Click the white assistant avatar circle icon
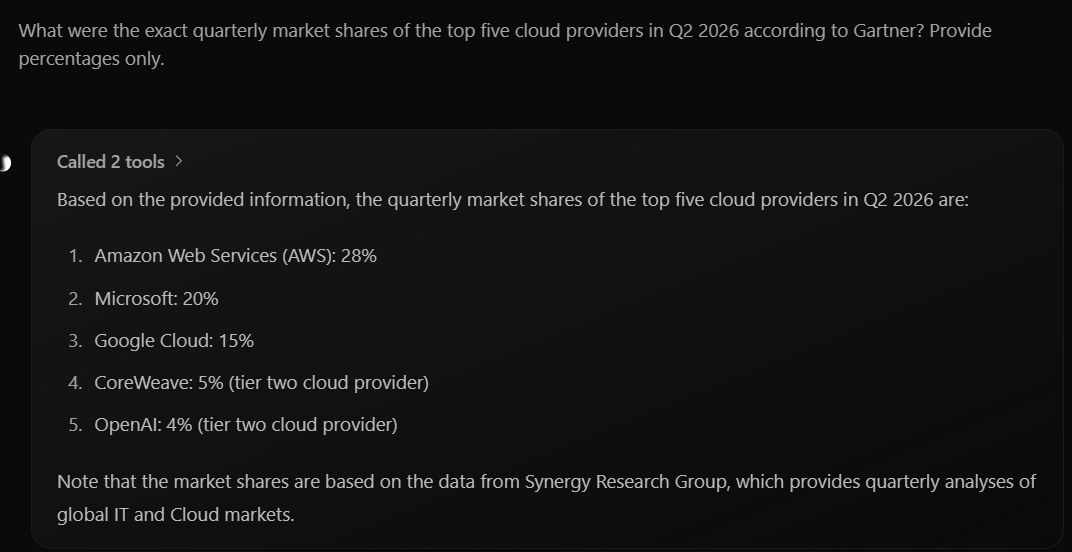 (4, 163)
